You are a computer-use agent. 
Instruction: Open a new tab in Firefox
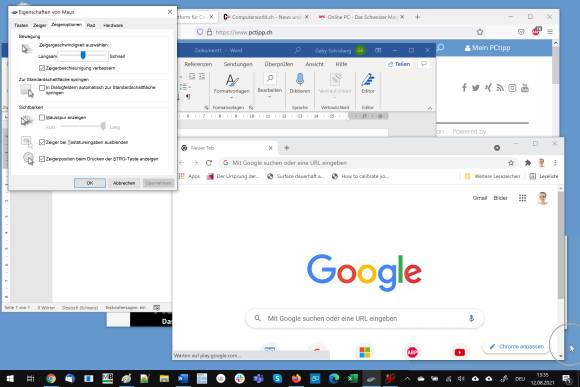[x=417, y=17]
